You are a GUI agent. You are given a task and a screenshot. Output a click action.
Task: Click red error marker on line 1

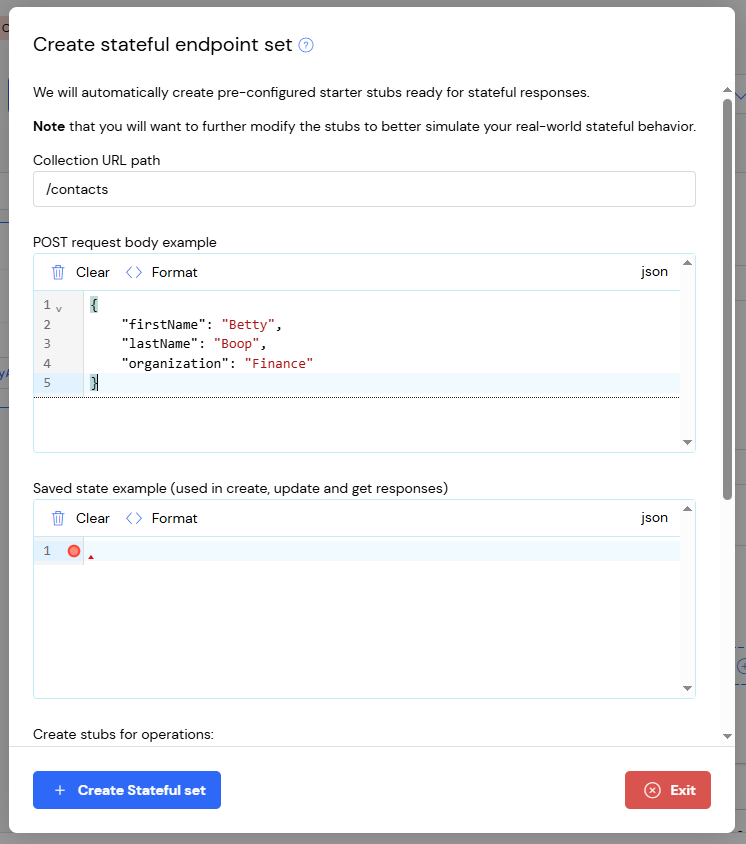click(x=74, y=551)
